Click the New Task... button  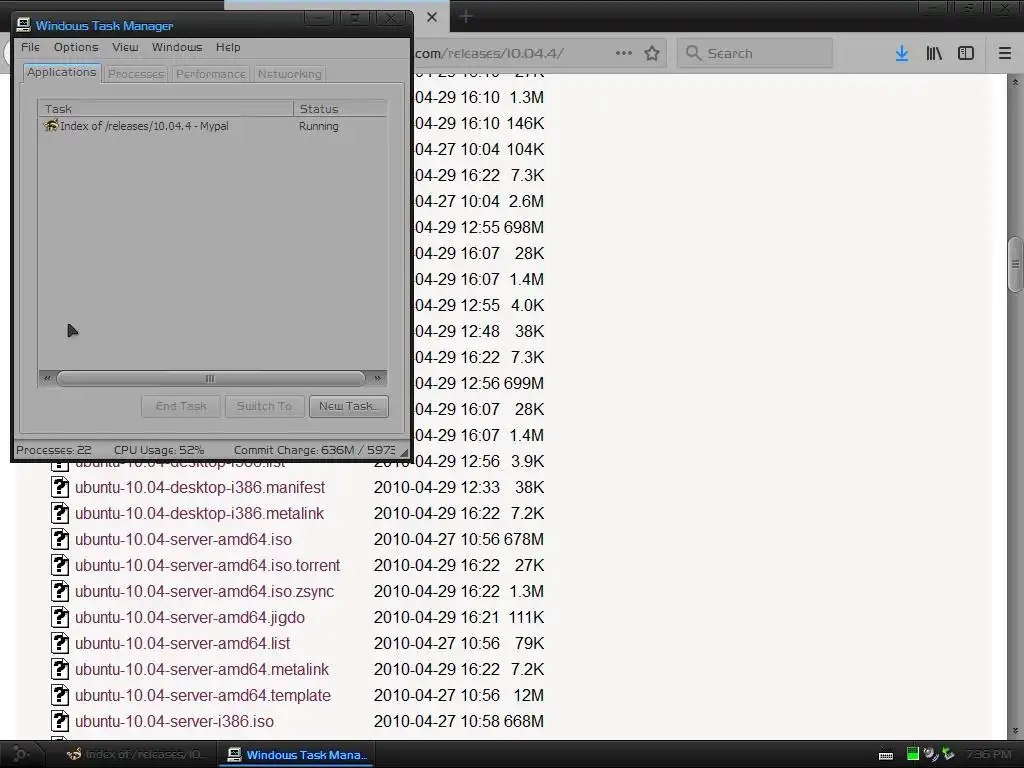tap(349, 406)
